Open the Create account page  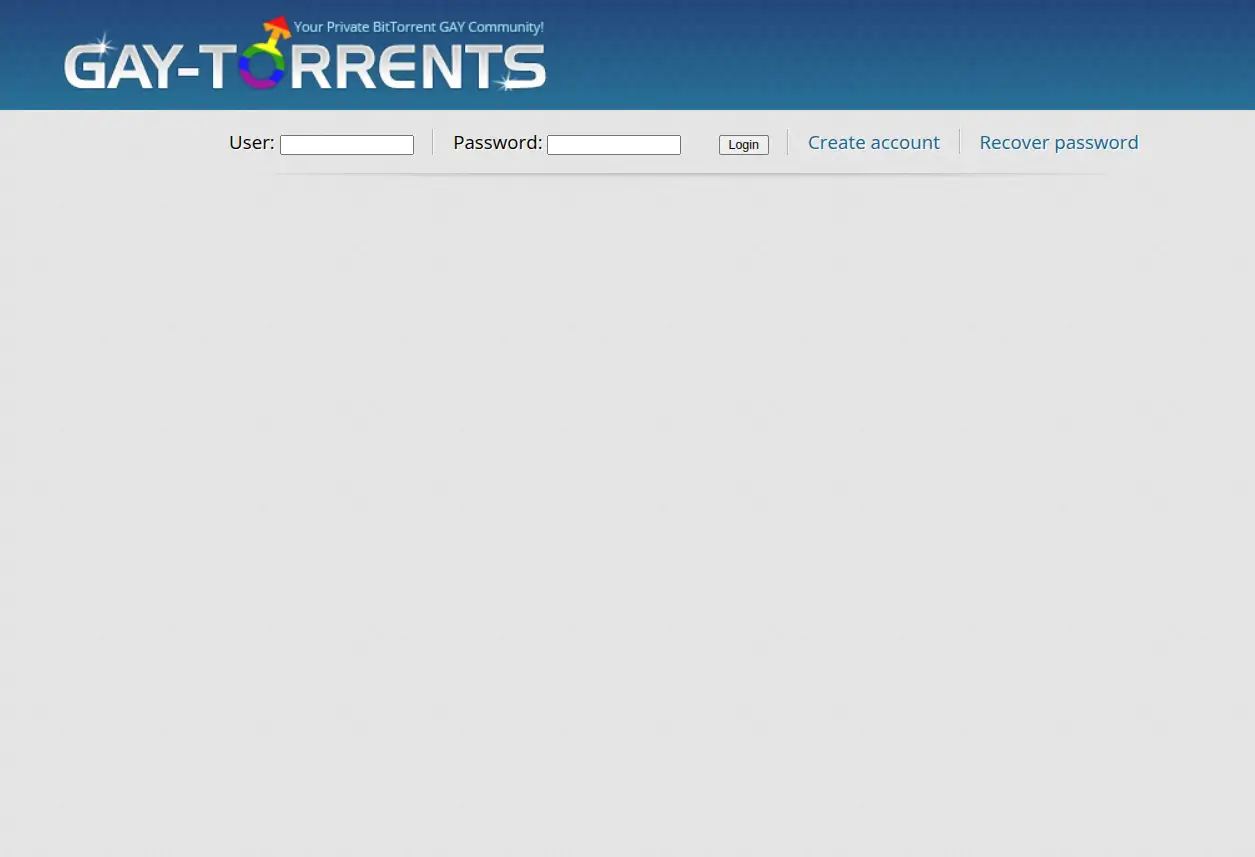[x=873, y=142]
